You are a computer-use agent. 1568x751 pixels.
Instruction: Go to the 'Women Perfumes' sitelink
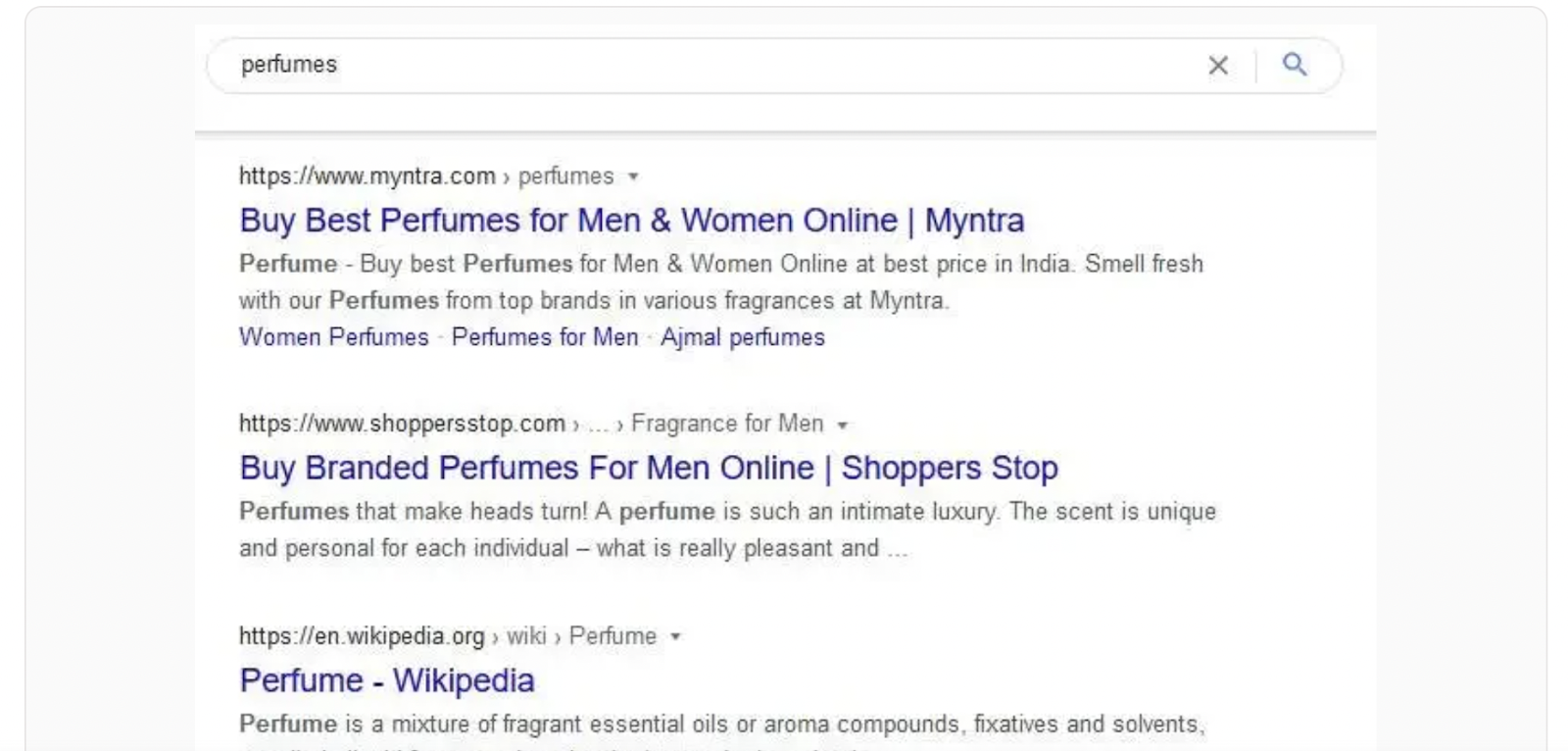pyautogui.click(x=333, y=337)
